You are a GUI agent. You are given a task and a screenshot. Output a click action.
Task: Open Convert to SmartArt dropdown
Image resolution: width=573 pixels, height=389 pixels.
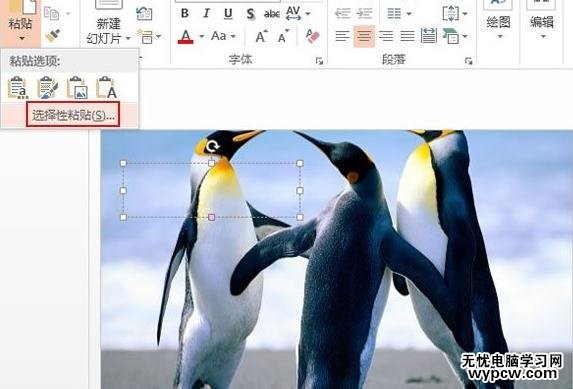coord(455,36)
